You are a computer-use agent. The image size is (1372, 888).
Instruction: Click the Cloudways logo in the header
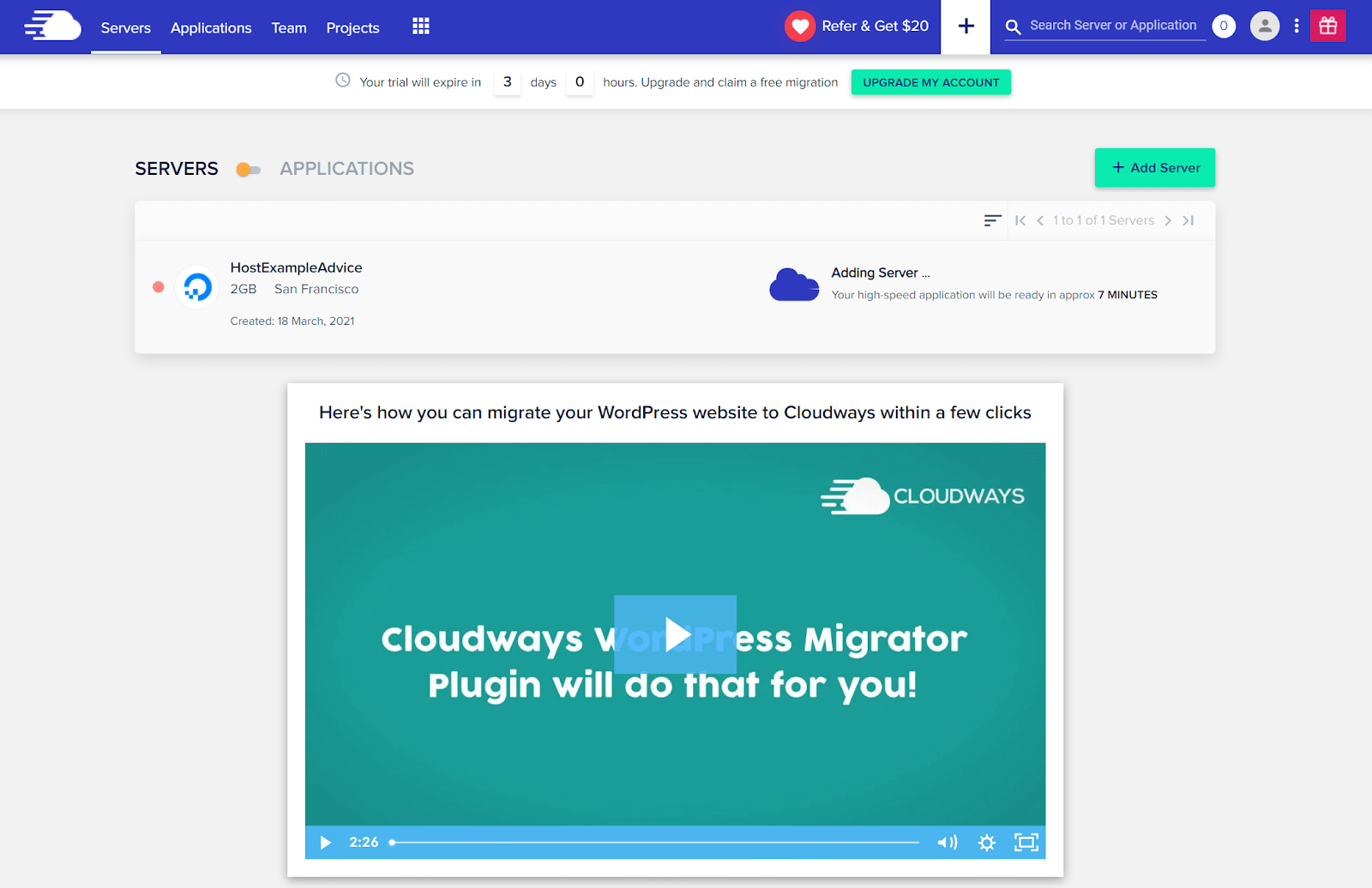click(x=52, y=26)
